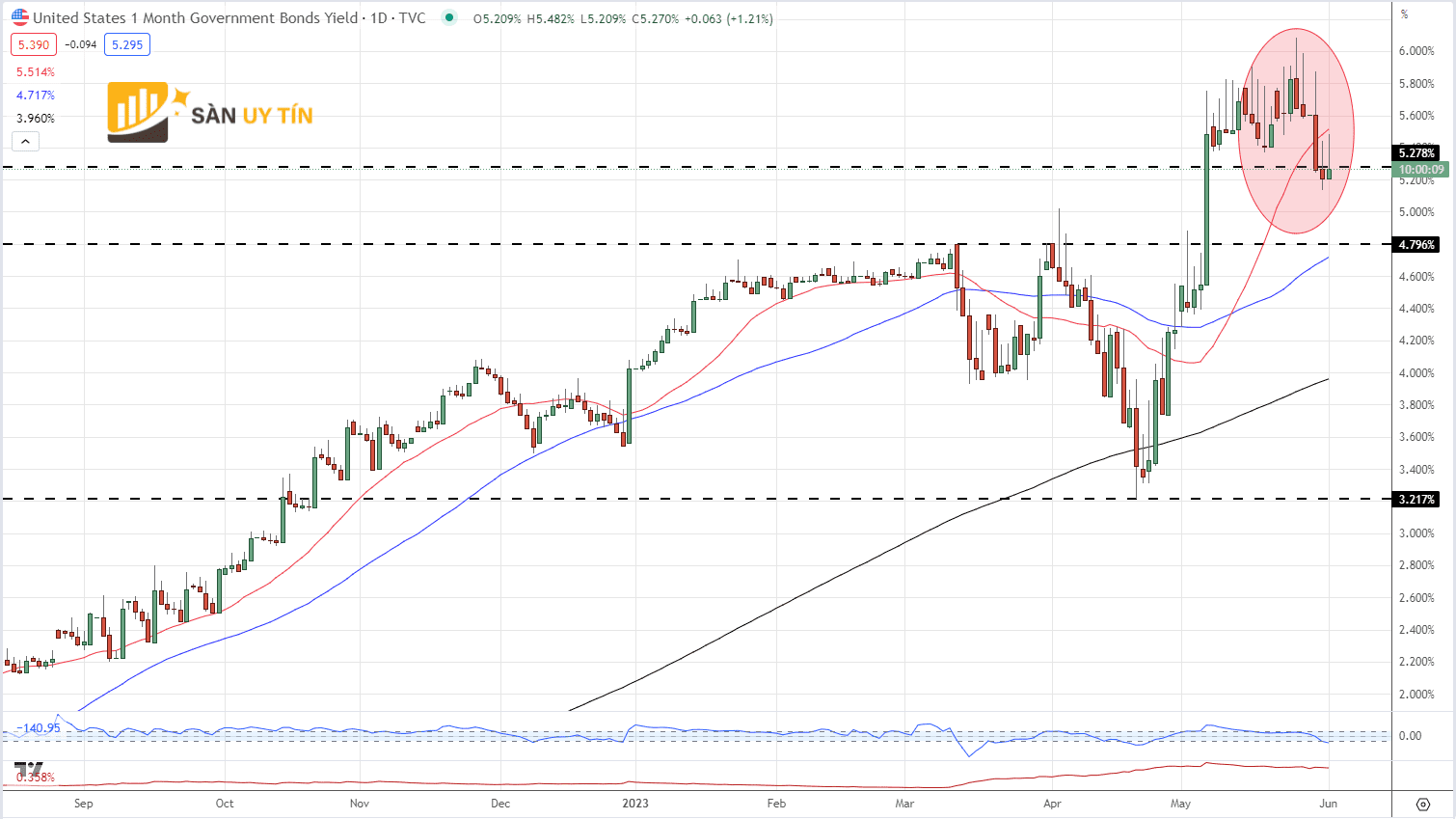Click the 2.000% scale value
Viewport: 1456px width, 819px height.
point(1416,695)
